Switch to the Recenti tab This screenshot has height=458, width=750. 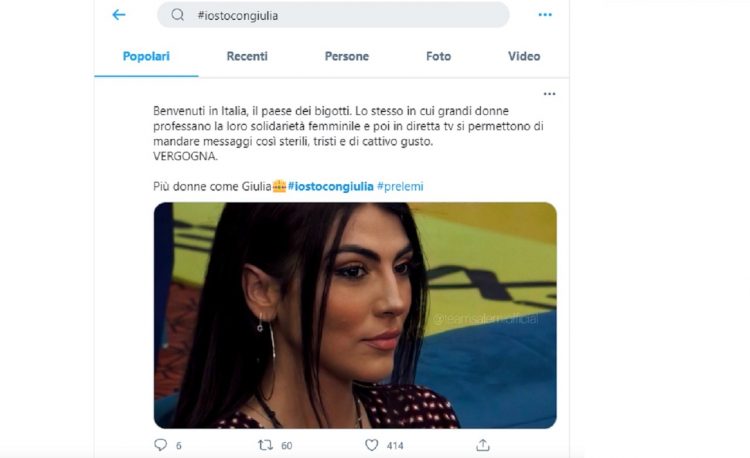(247, 56)
